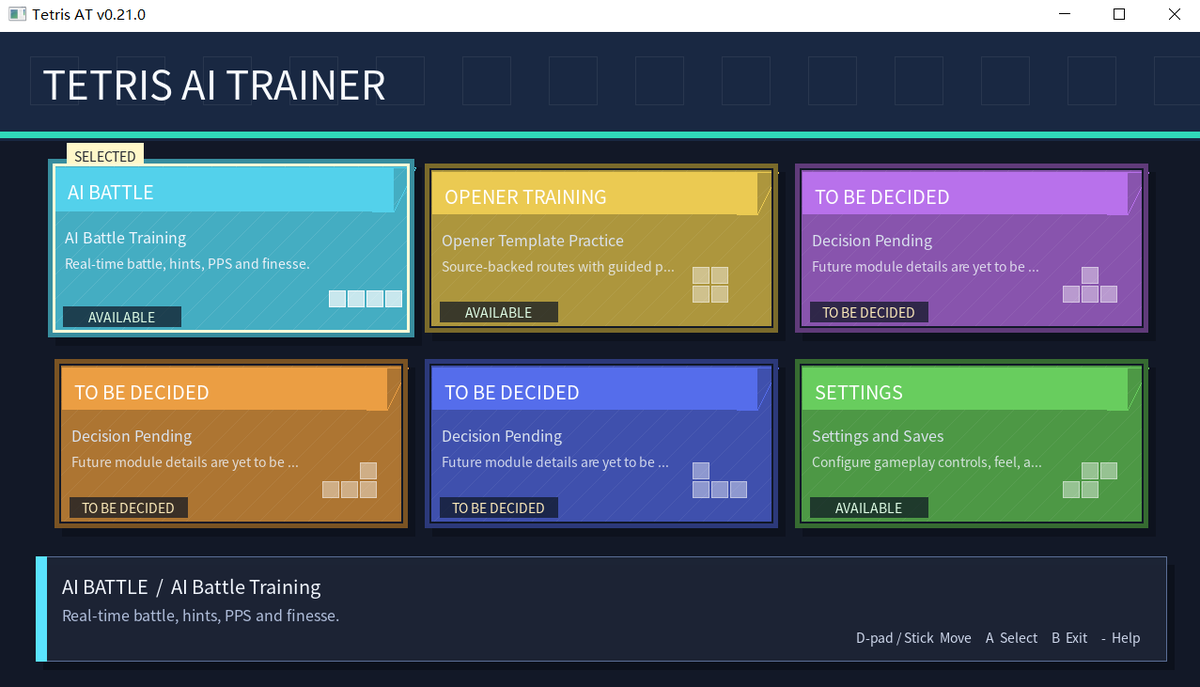
Task: Click 'Opener Template Practice' subtitle
Action: tap(533, 241)
